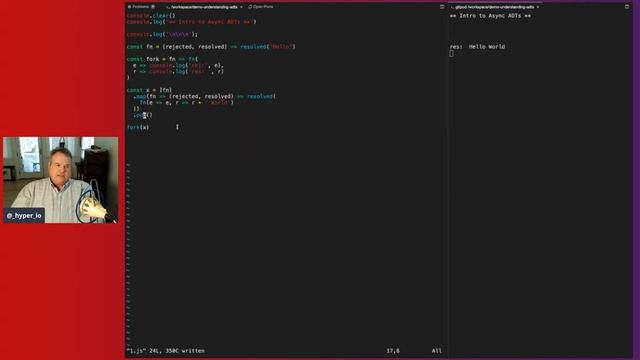Click the 'All' scroll indicator in status line
The height and width of the screenshot is (360, 640).
coord(437,351)
